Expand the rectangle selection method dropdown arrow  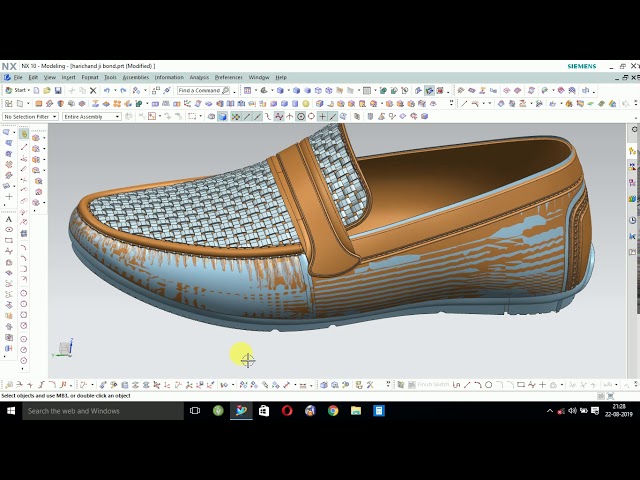201,117
